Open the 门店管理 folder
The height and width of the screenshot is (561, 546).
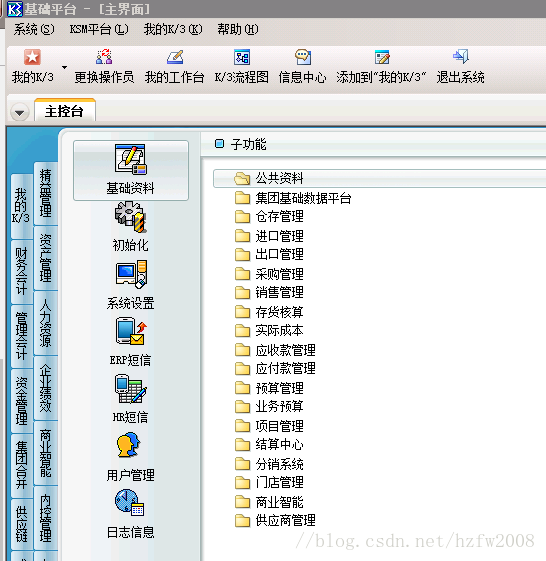point(269,483)
